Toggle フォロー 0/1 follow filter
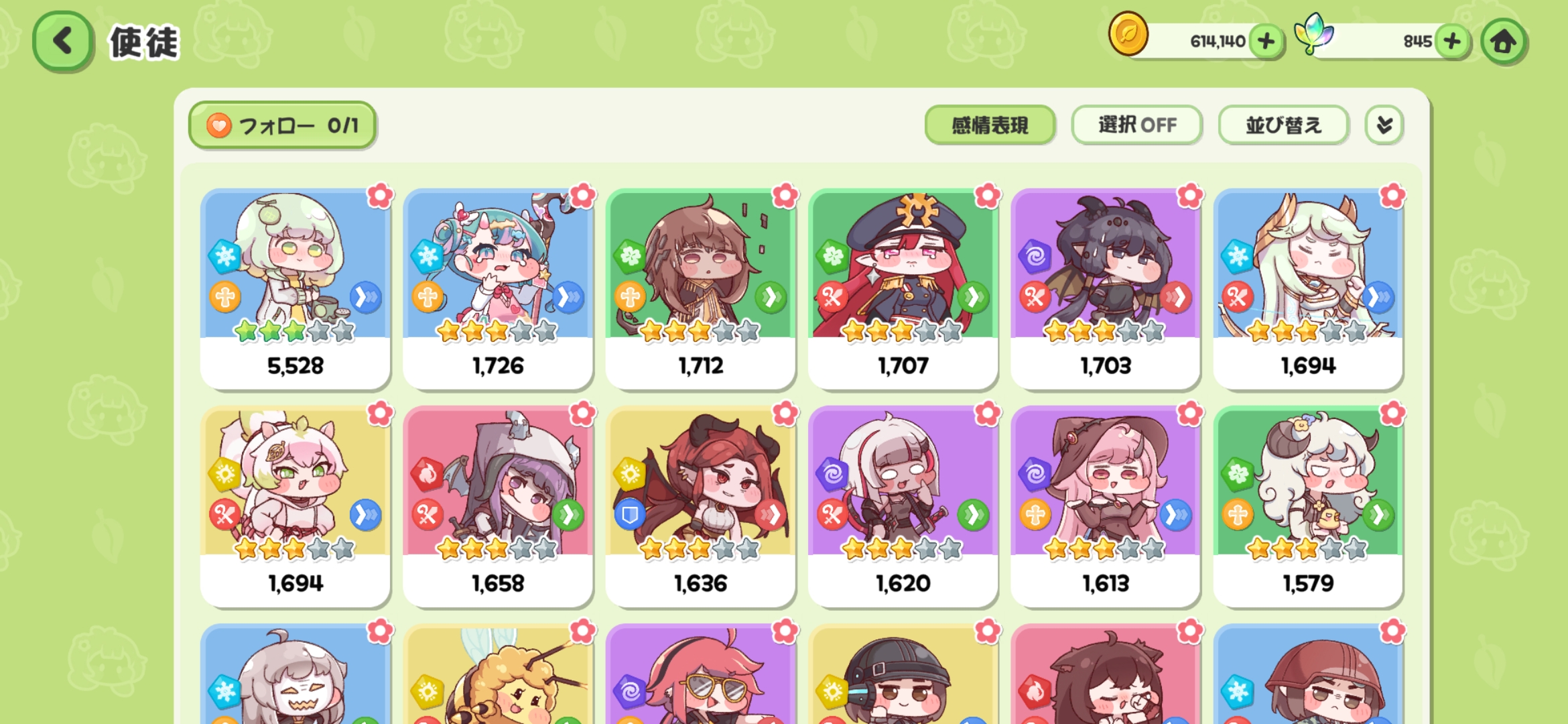The width and height of the screenshot is (1568, 724). 282,125
